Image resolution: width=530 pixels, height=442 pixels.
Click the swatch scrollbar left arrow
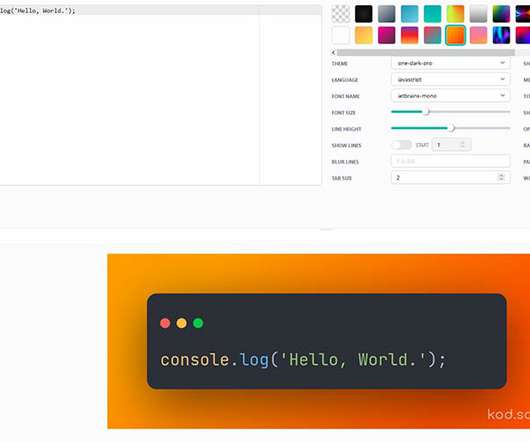[334, 52]
